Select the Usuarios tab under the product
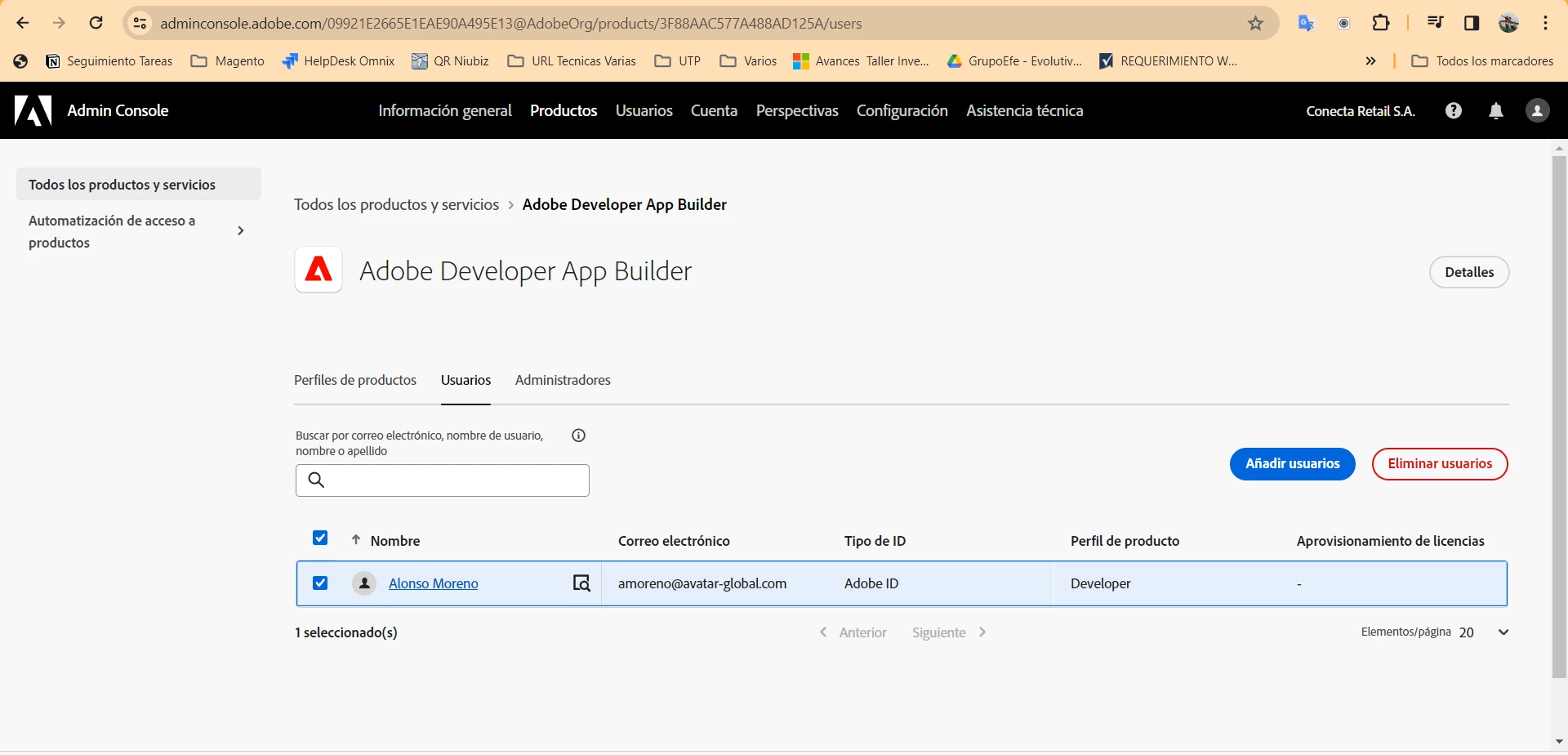The image size is (1568, 755). [x=465, y=380]
